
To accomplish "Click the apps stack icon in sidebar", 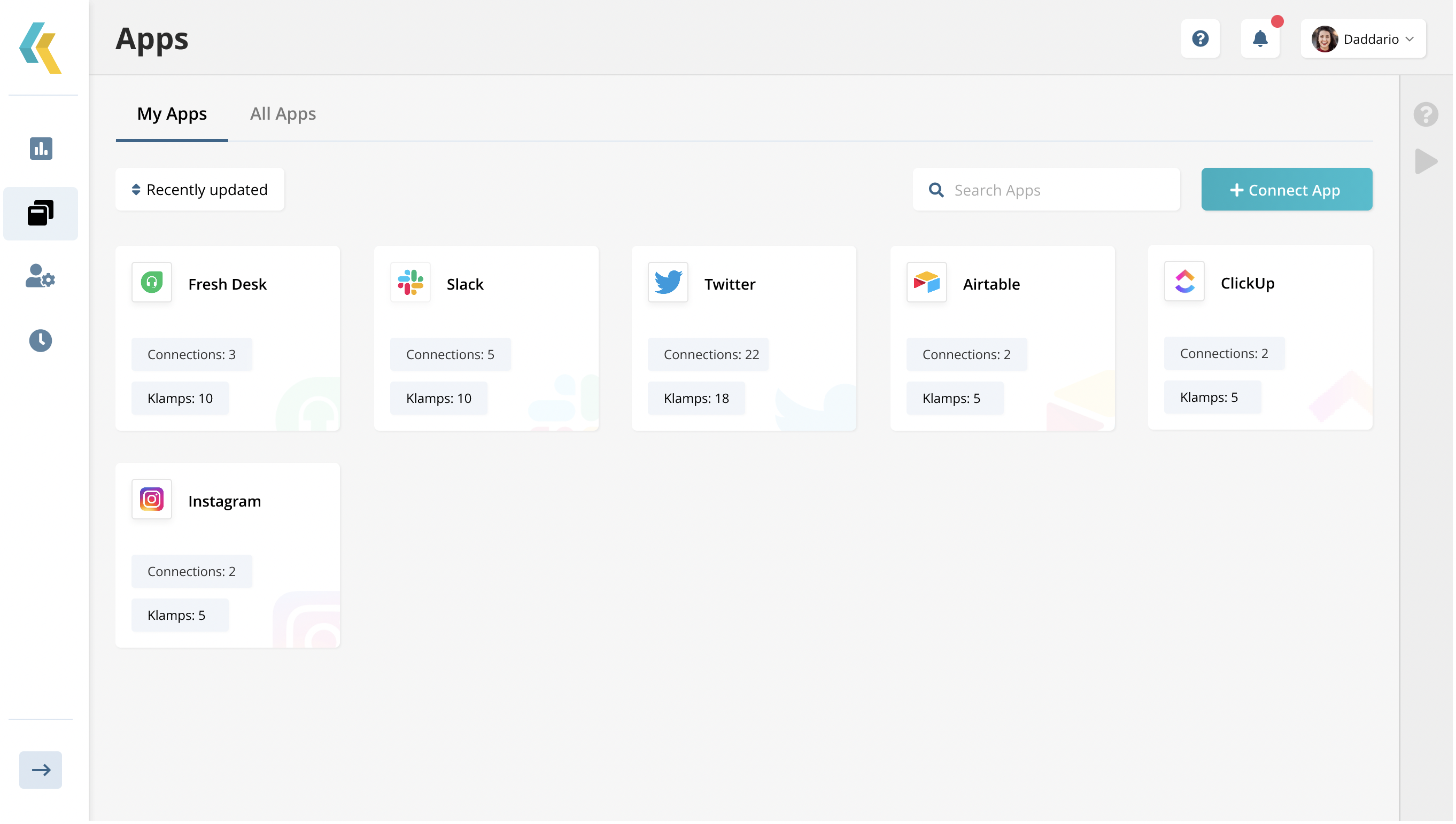I will click(41, 213).
